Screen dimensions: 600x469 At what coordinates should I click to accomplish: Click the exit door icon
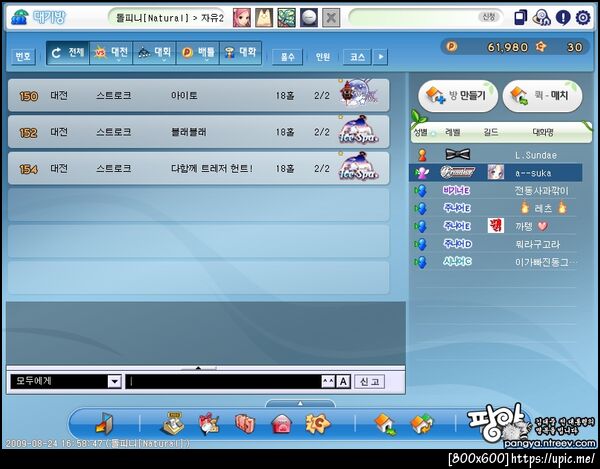click(x=104, y=423)
